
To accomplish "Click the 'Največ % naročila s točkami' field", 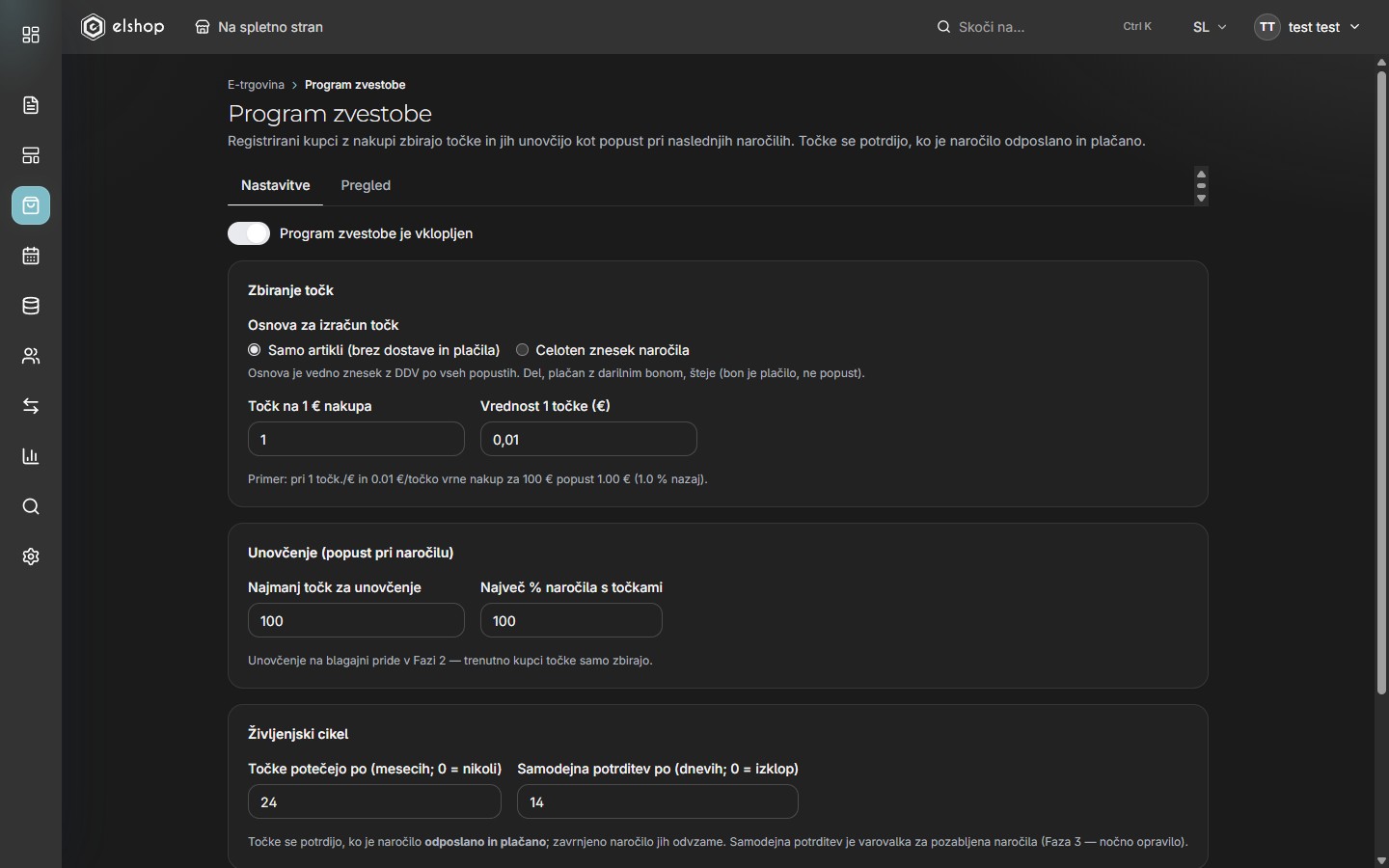I will (571, 620).
